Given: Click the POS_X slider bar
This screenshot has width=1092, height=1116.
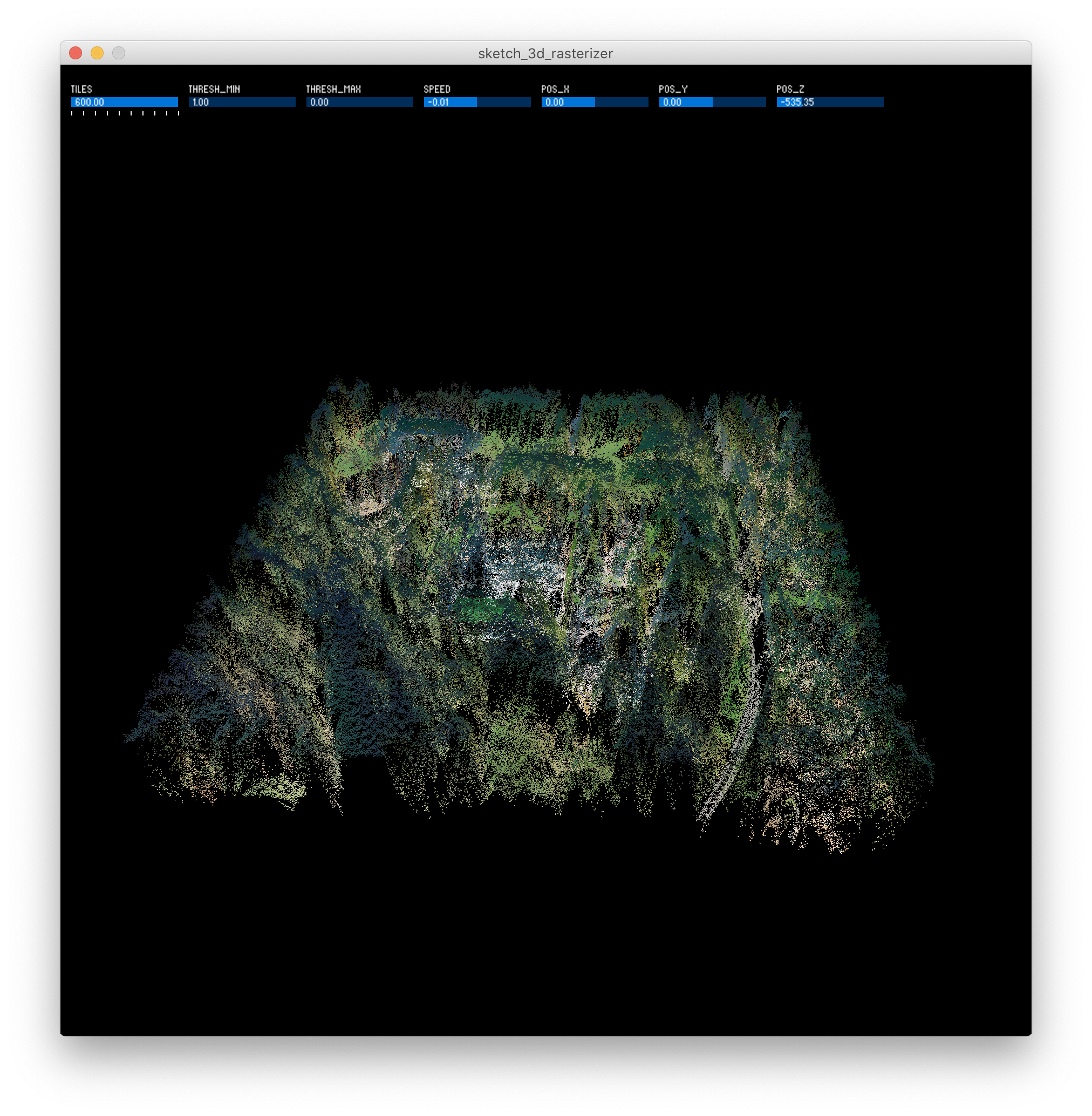Looking at the screenshot, I should coord(595,102).
